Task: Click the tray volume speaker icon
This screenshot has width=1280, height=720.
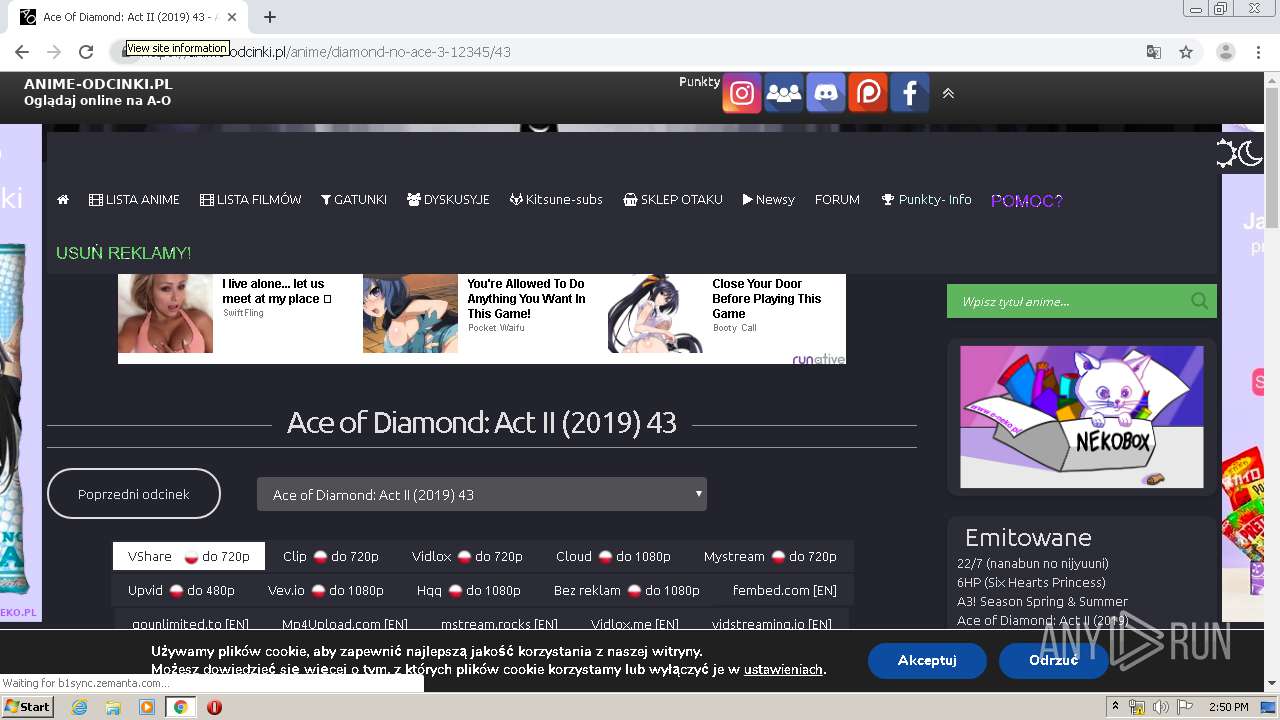Action: click(x=1160, y=707)
